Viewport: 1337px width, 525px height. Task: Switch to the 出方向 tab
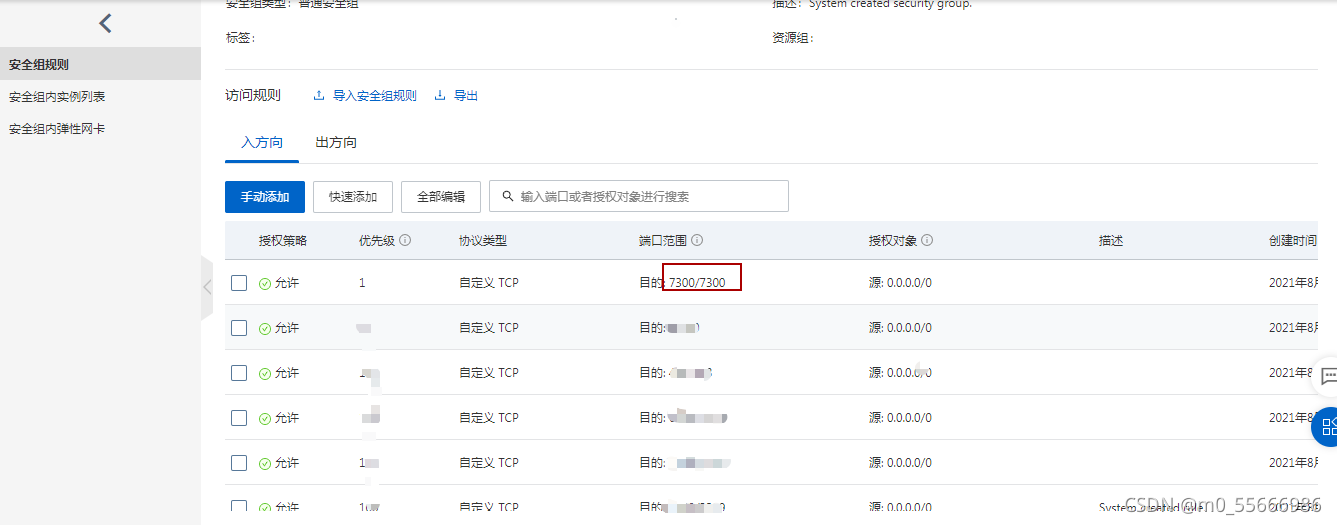point(336,143)
